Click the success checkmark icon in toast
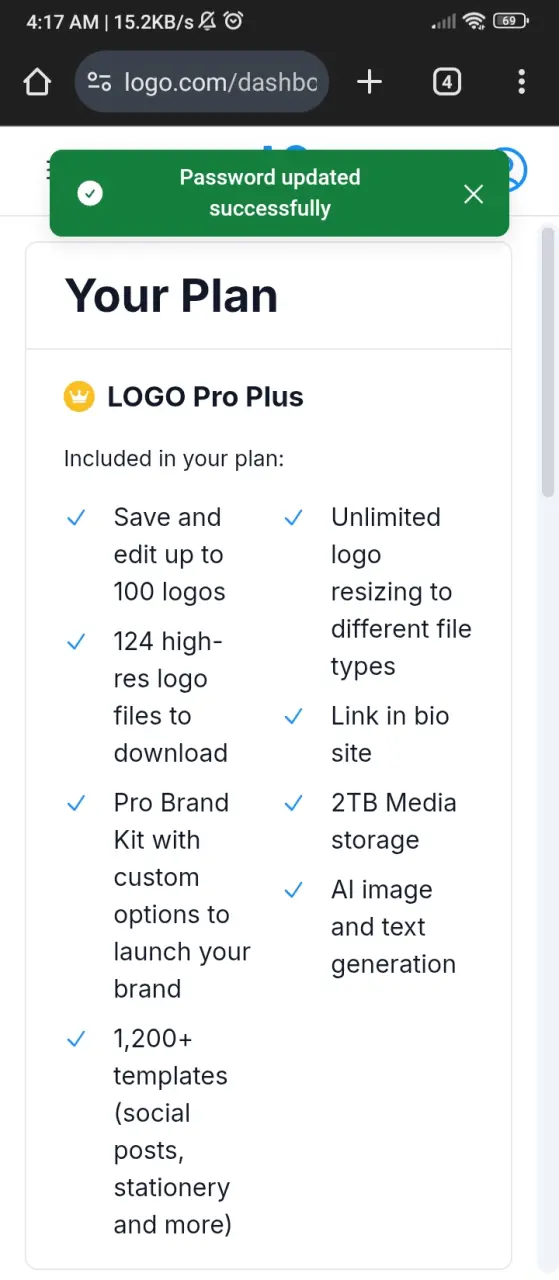 tap(90, 194)
